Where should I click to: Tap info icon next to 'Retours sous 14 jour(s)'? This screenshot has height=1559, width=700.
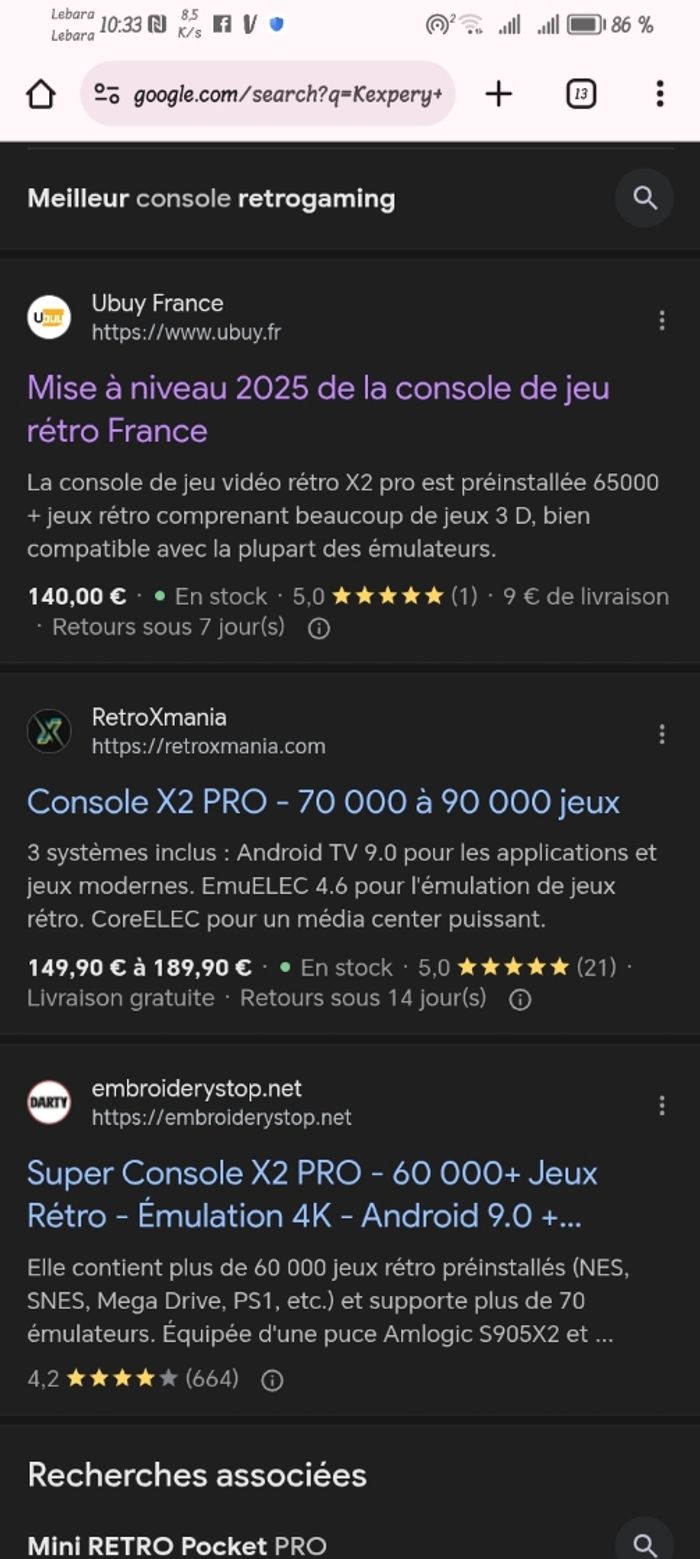520,999
